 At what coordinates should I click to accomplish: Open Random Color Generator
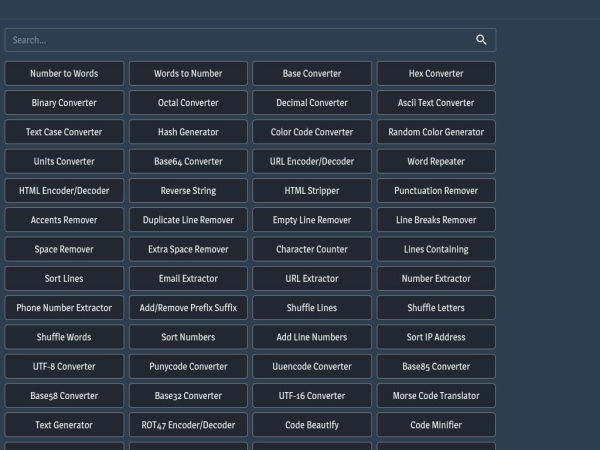coord(436,132)
